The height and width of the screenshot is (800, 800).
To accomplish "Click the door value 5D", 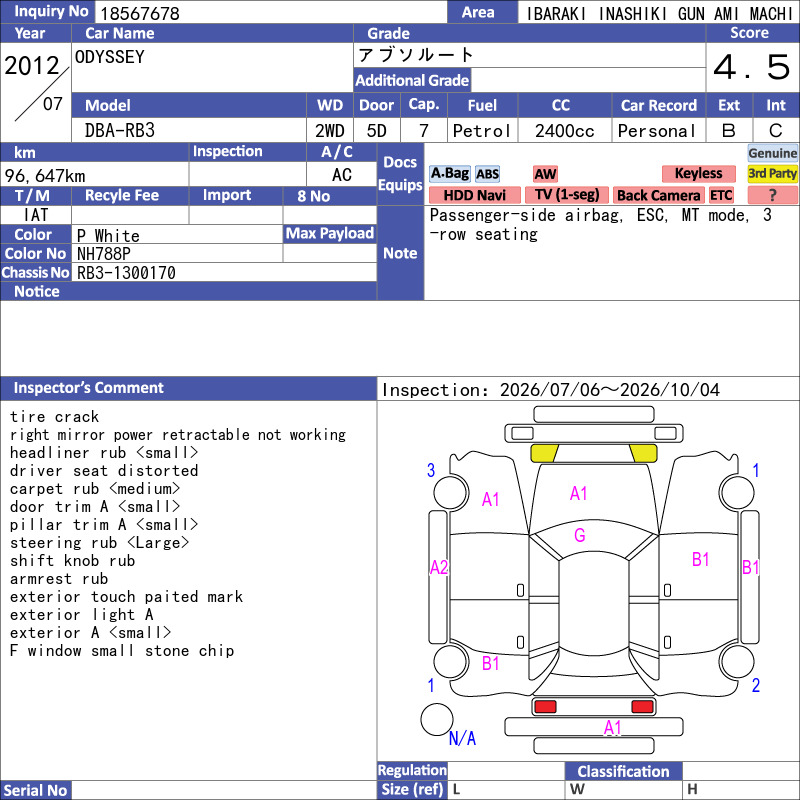I will point(377,131).
